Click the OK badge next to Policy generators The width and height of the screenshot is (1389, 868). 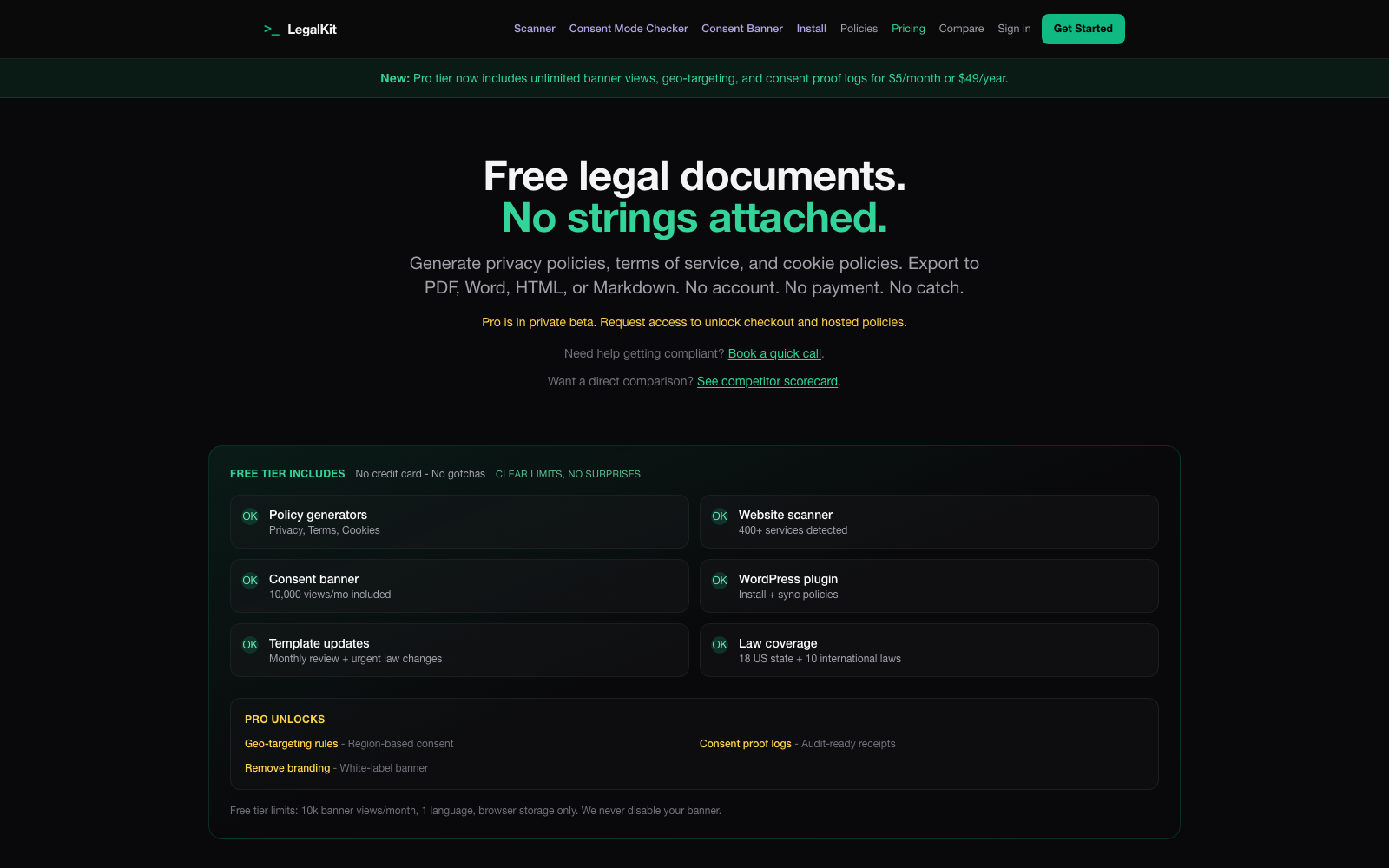click(x=249, y=516)
